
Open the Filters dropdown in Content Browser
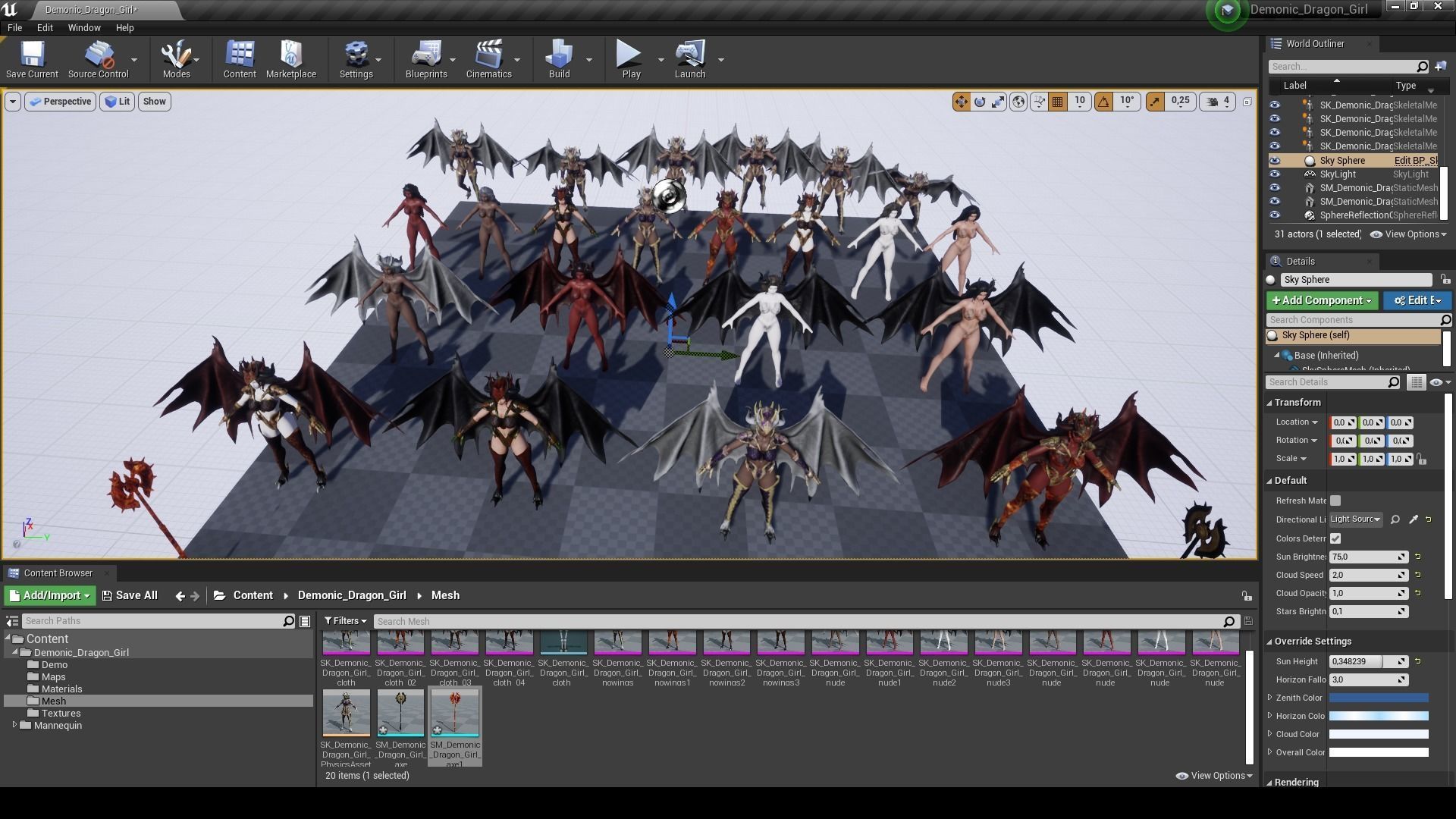(x=345, y=621)
